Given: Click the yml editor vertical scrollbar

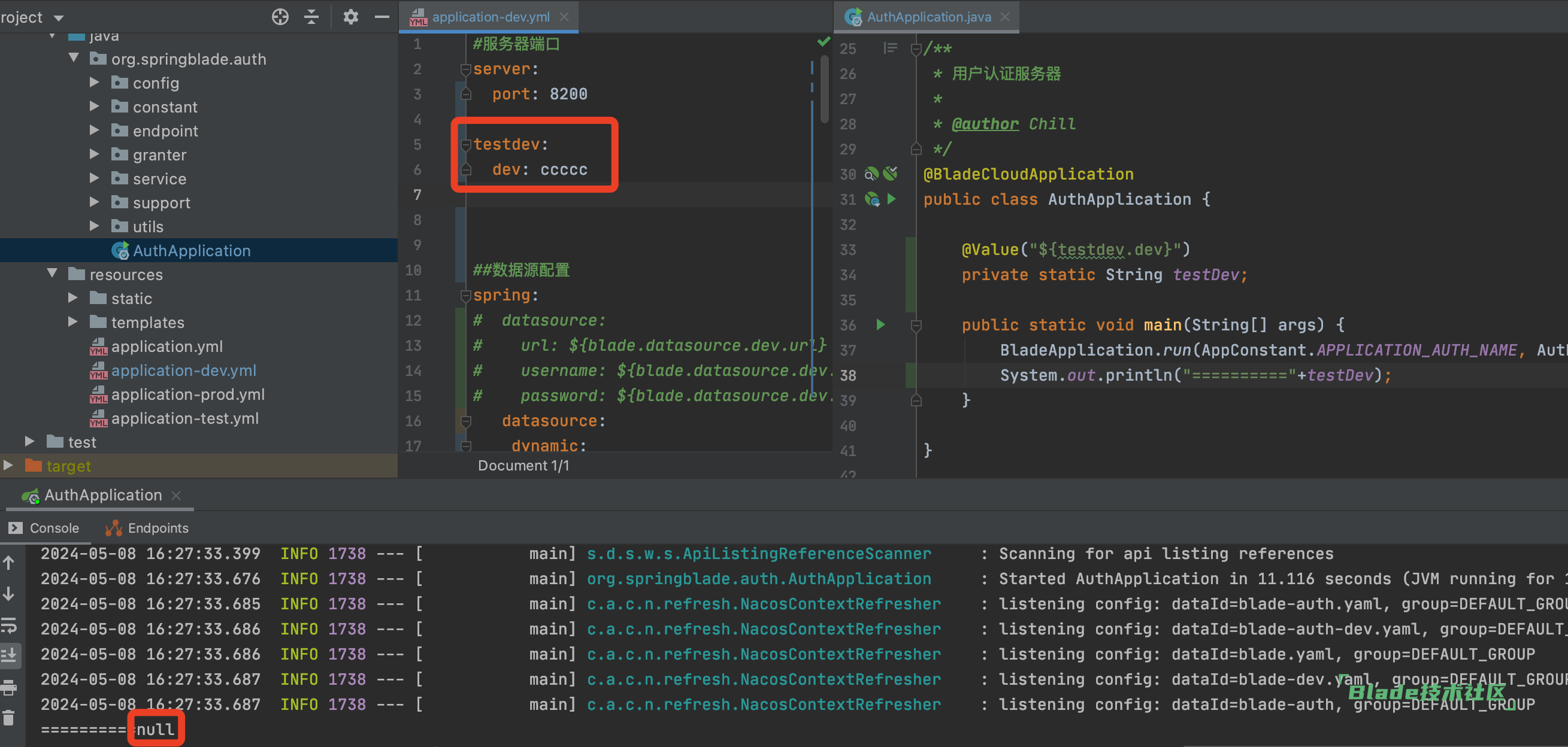Looking at the screenshot, I should (825, 88).
